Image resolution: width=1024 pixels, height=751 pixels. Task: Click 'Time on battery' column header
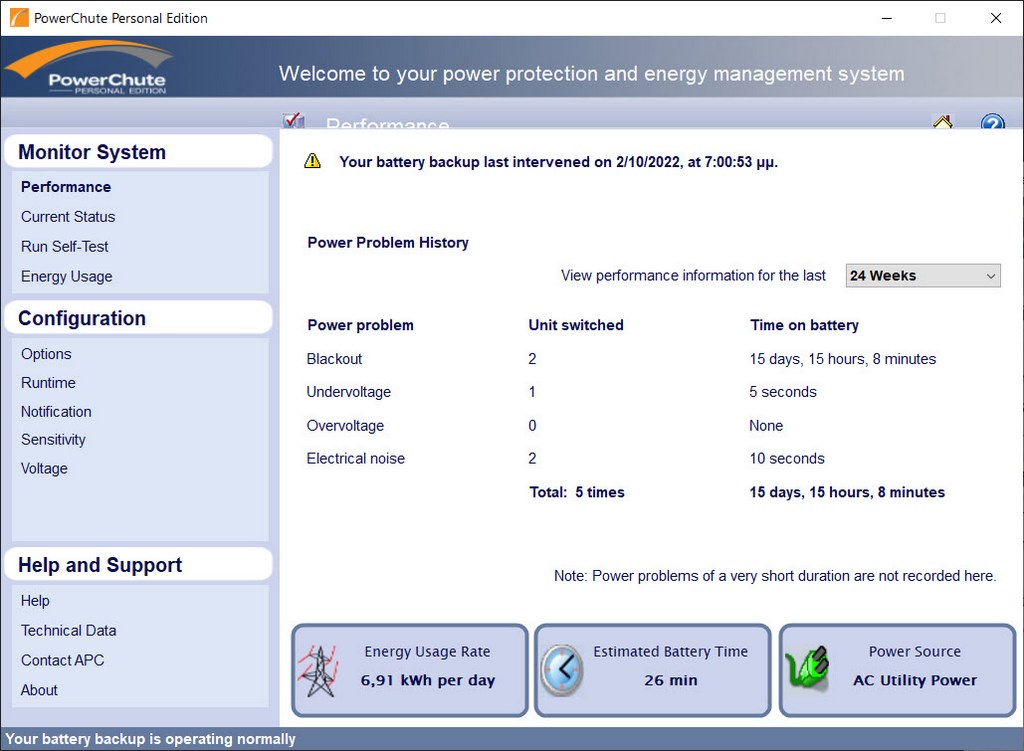(805, 325)
